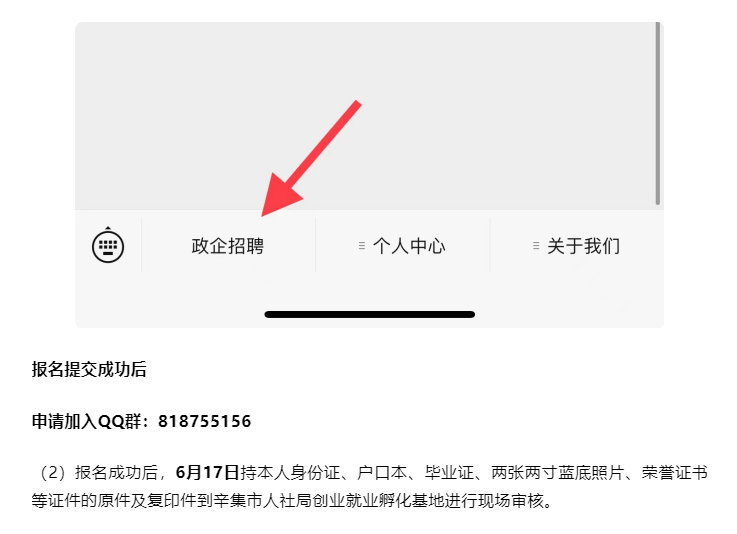Click the empty gray chat area
This screenshot has height=534, width=737.
[365, 116]
